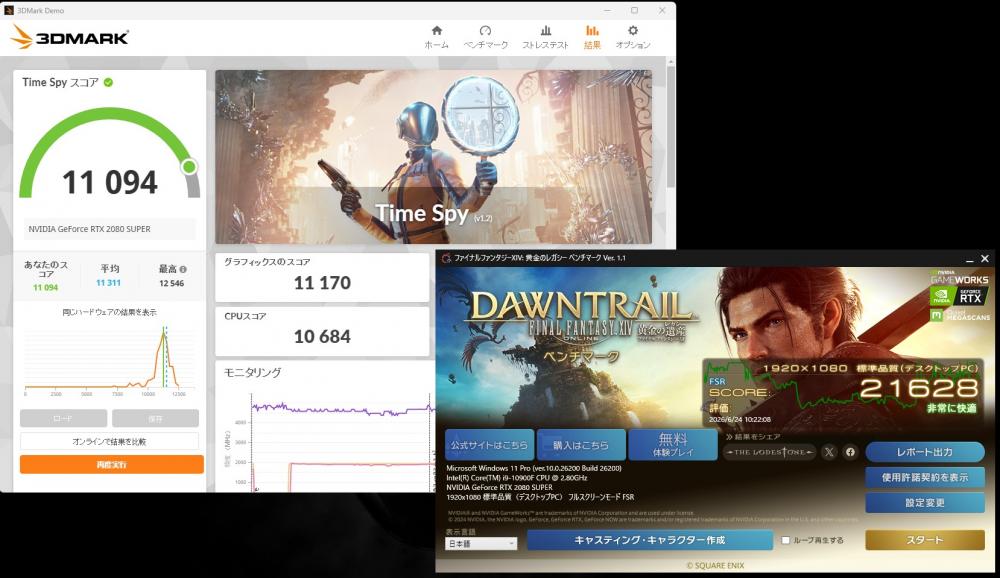This screenshot has height=578, width=1000.
Task: Click the 平均 11 311 value
Action: click(x=108, y=283)
